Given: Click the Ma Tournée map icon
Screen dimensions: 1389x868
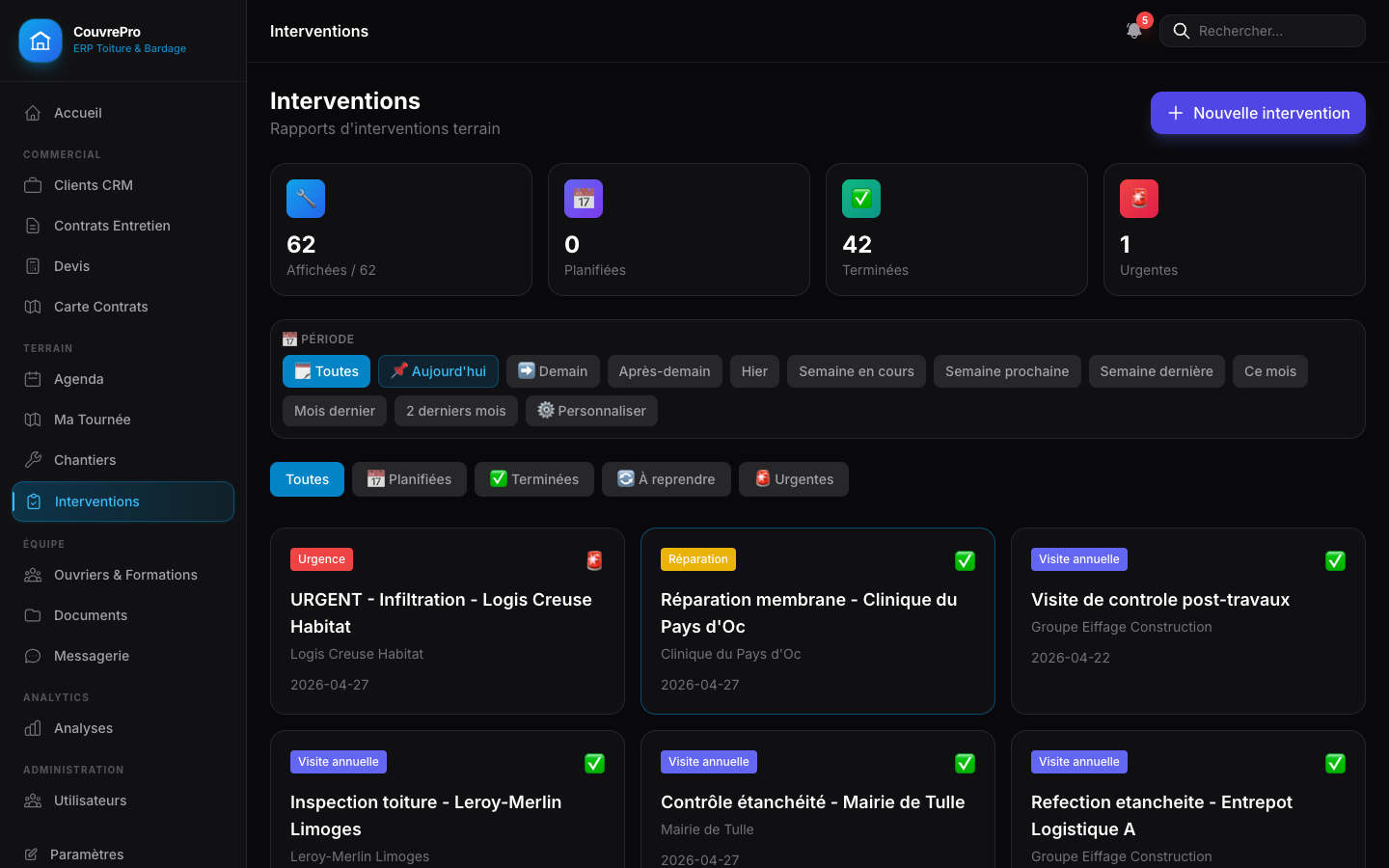Looking at the screenshot, I should pos(33,420).
